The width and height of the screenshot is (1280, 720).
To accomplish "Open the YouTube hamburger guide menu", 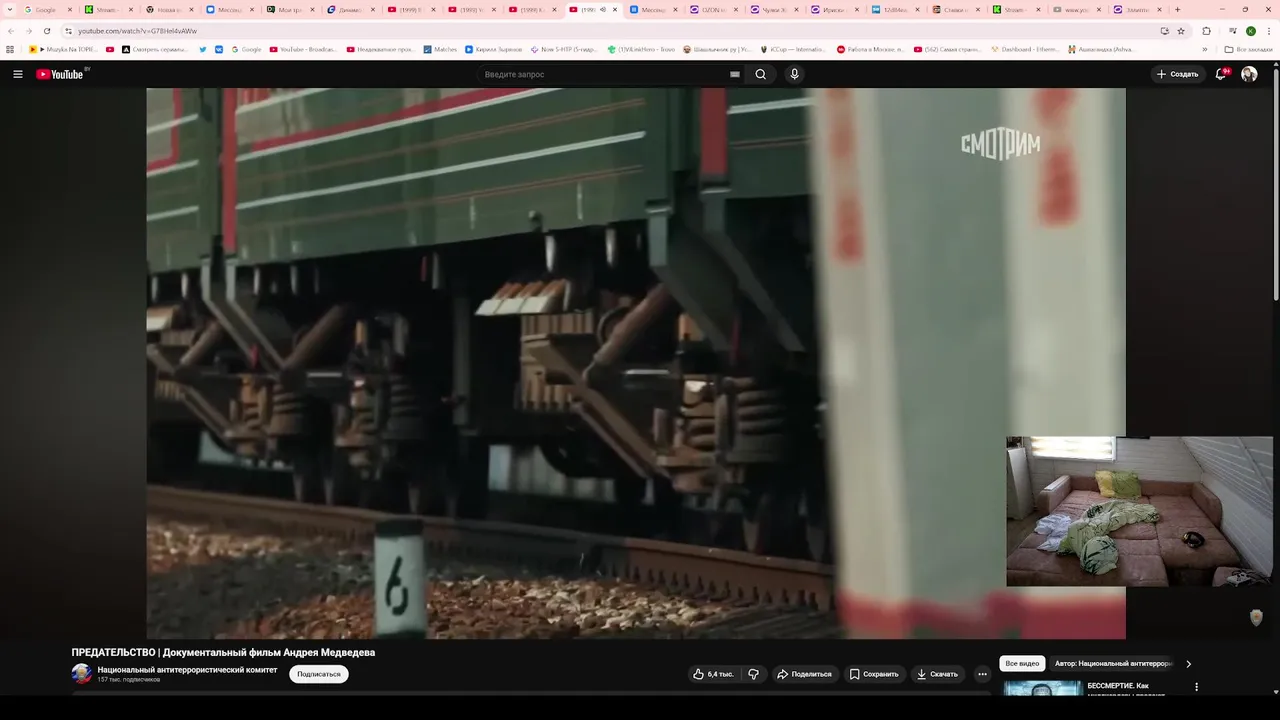I will tap(17, 74).
